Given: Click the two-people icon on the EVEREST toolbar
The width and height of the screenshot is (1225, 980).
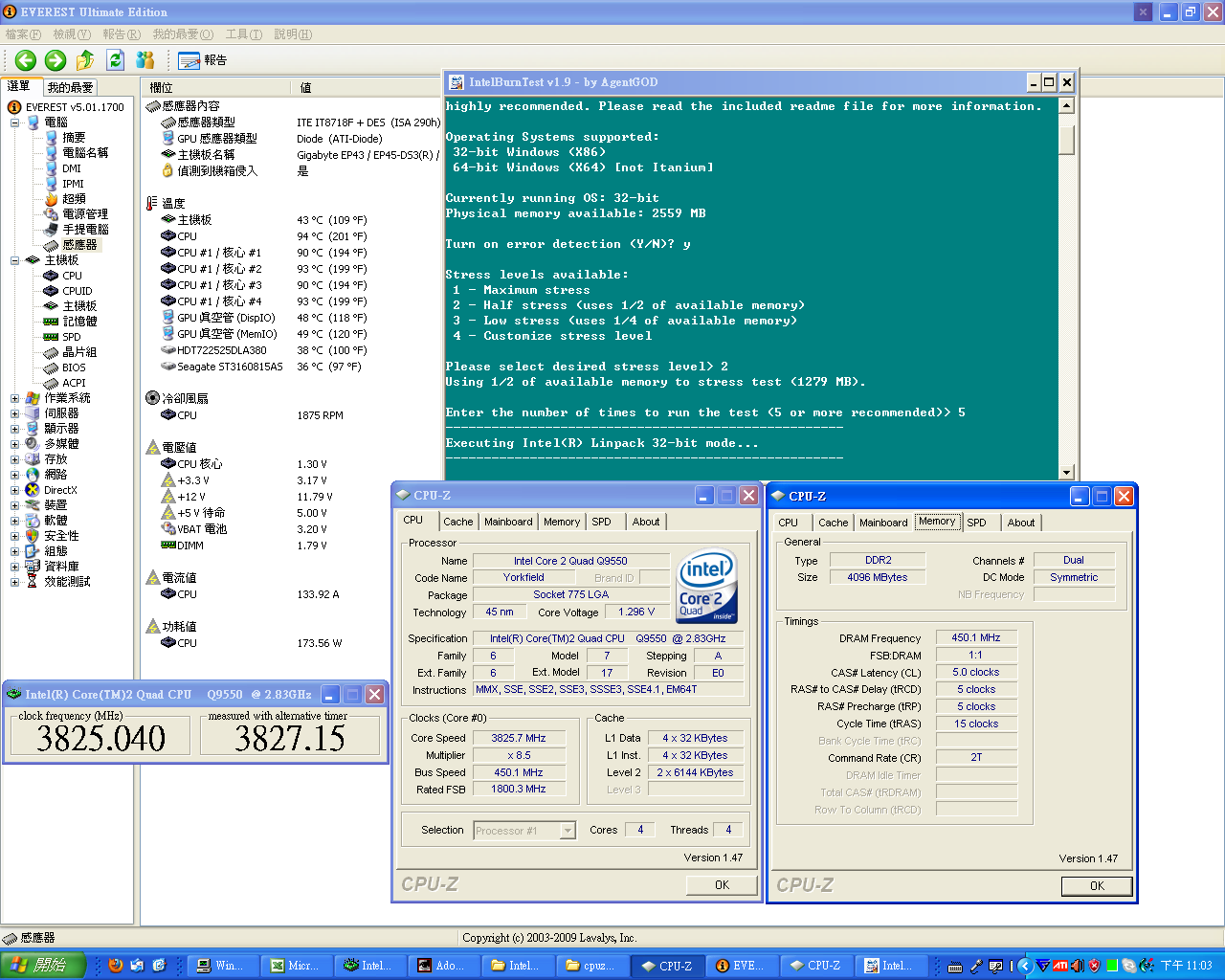Looking at the screenshot, I should 145,60.
